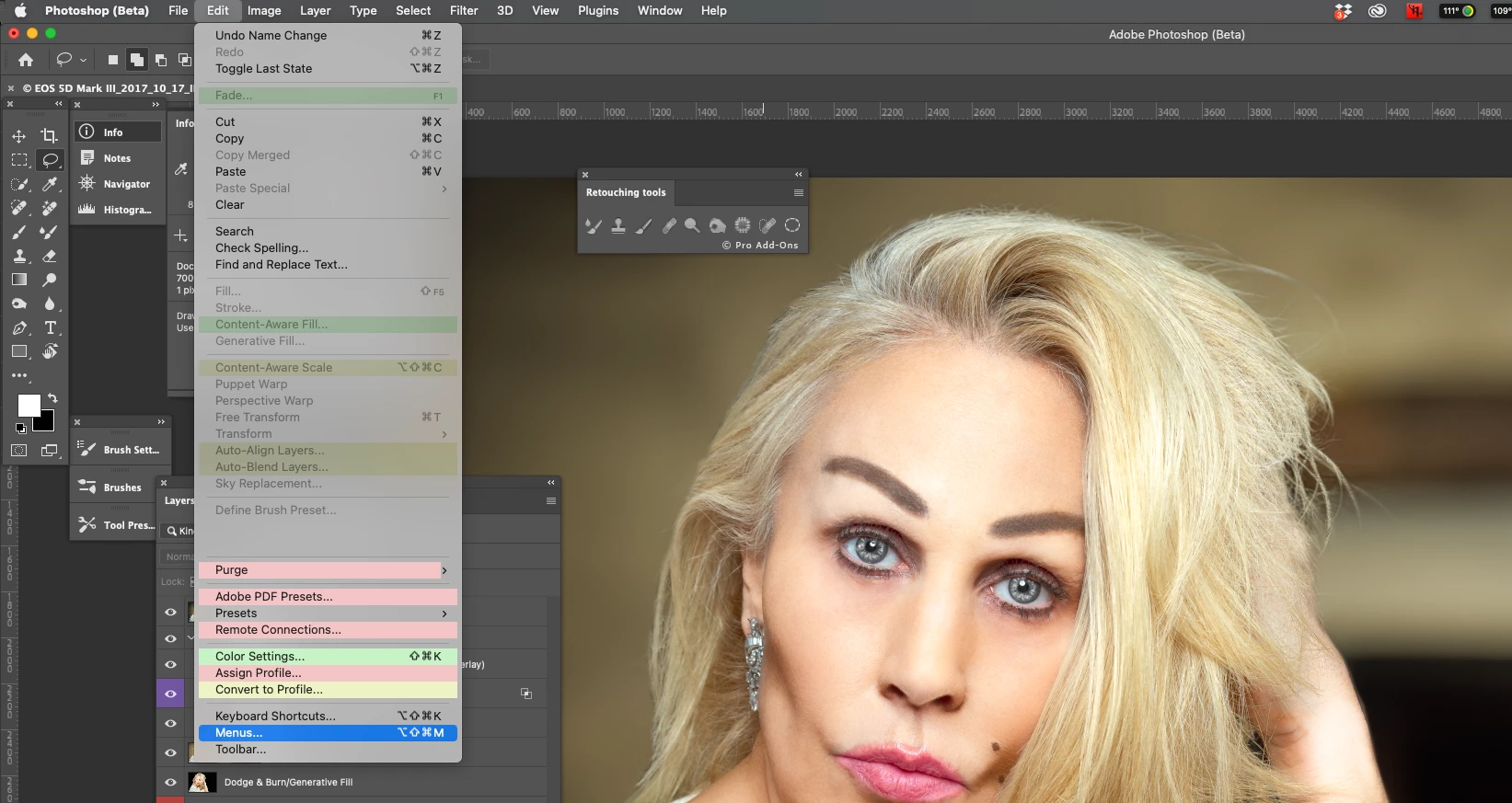
Task: Select the Clone Stamp tool in toolbox
Action: tap(19, 256)
